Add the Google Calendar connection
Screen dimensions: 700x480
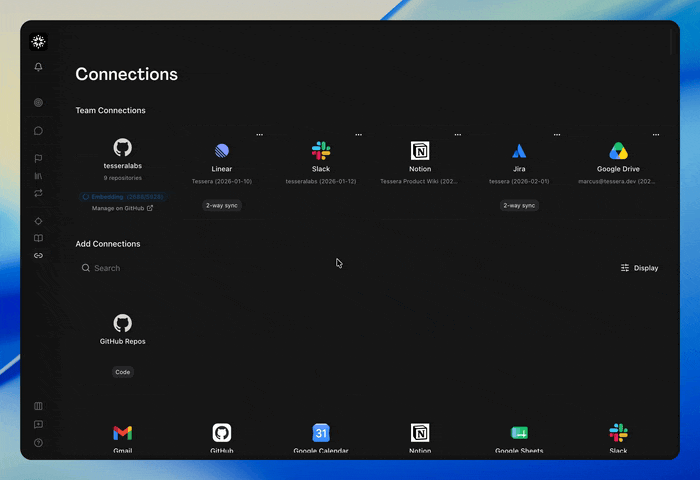(321, 438)
